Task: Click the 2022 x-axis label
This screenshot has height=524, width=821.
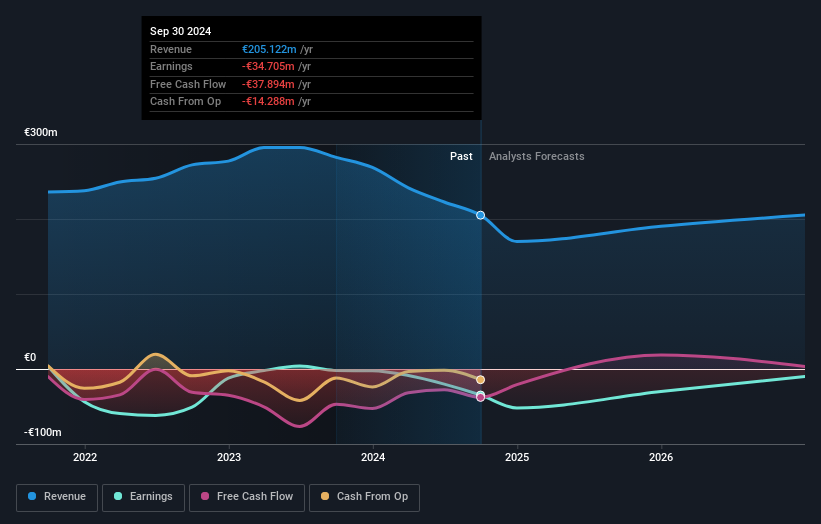Action: (85, 457)
